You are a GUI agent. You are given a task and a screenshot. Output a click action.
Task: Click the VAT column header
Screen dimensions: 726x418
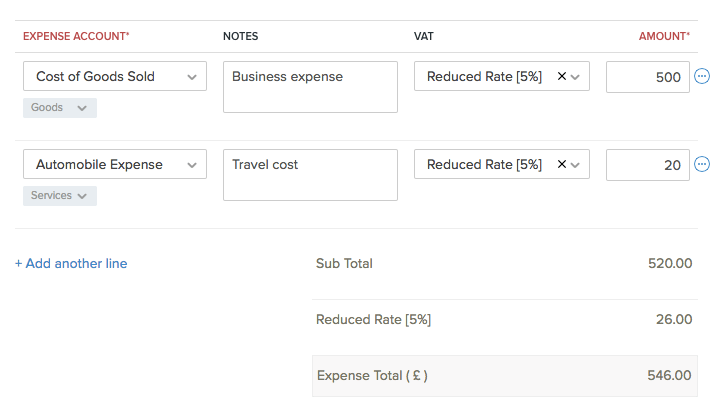pos(424,36)
